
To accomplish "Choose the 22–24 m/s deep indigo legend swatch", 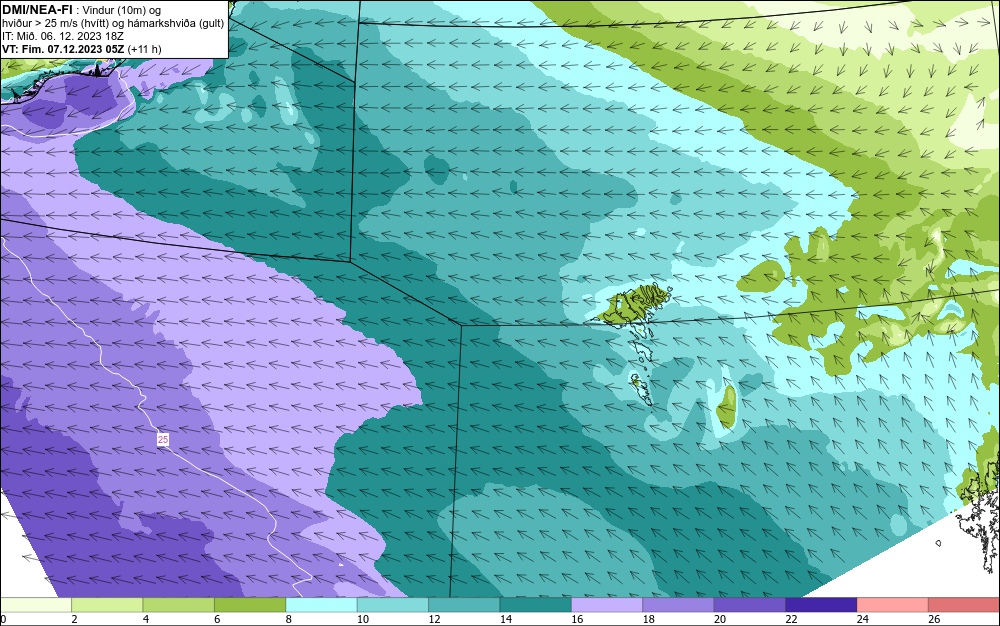I will pyautogui.click(x=821, y=605).
